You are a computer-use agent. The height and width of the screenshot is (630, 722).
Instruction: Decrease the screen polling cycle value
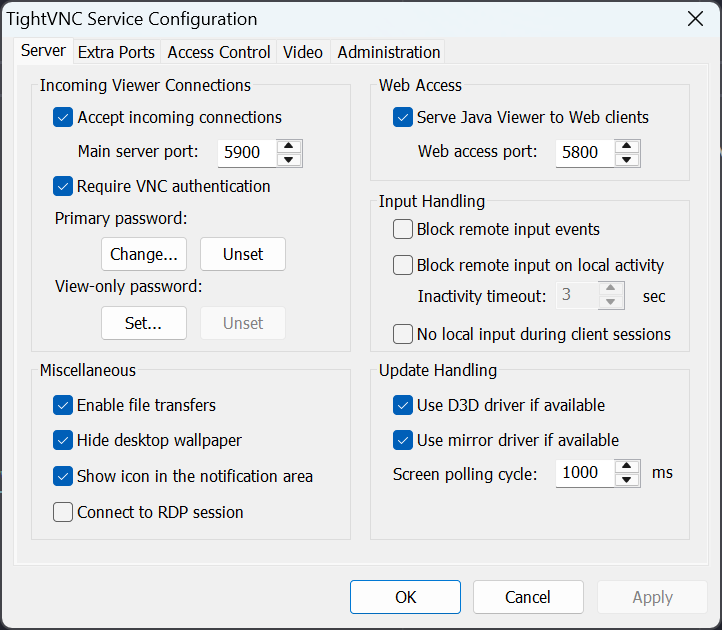(627, 479)
